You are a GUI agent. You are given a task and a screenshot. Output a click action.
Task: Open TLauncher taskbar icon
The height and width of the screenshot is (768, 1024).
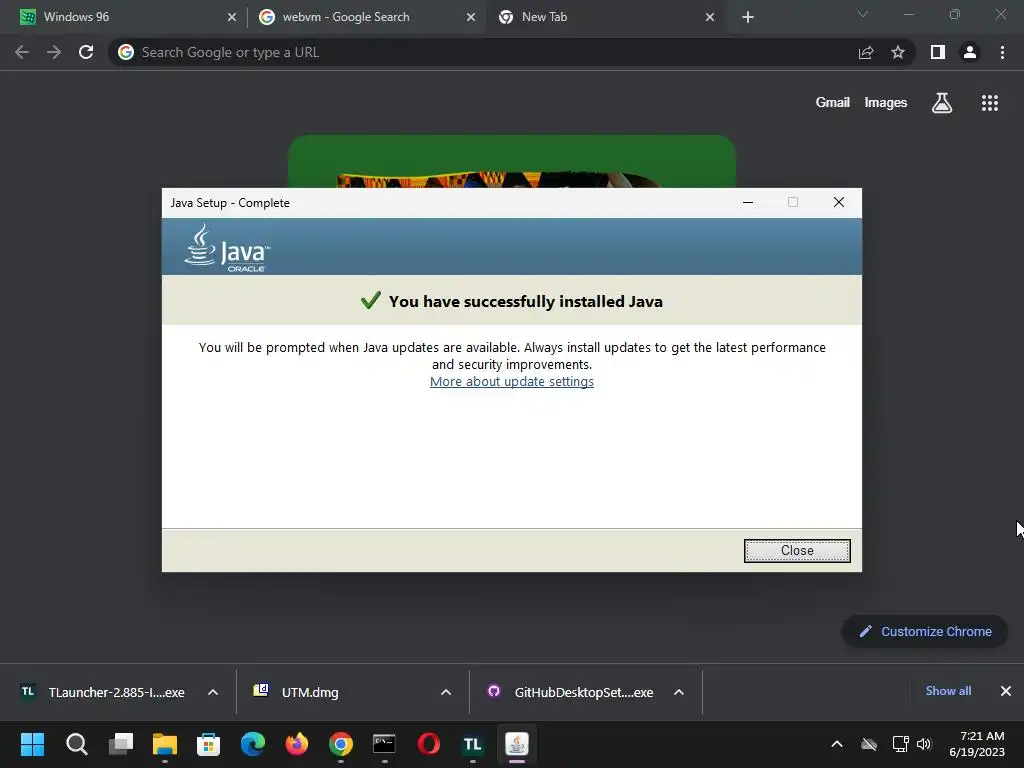click(x=472, y=744)
